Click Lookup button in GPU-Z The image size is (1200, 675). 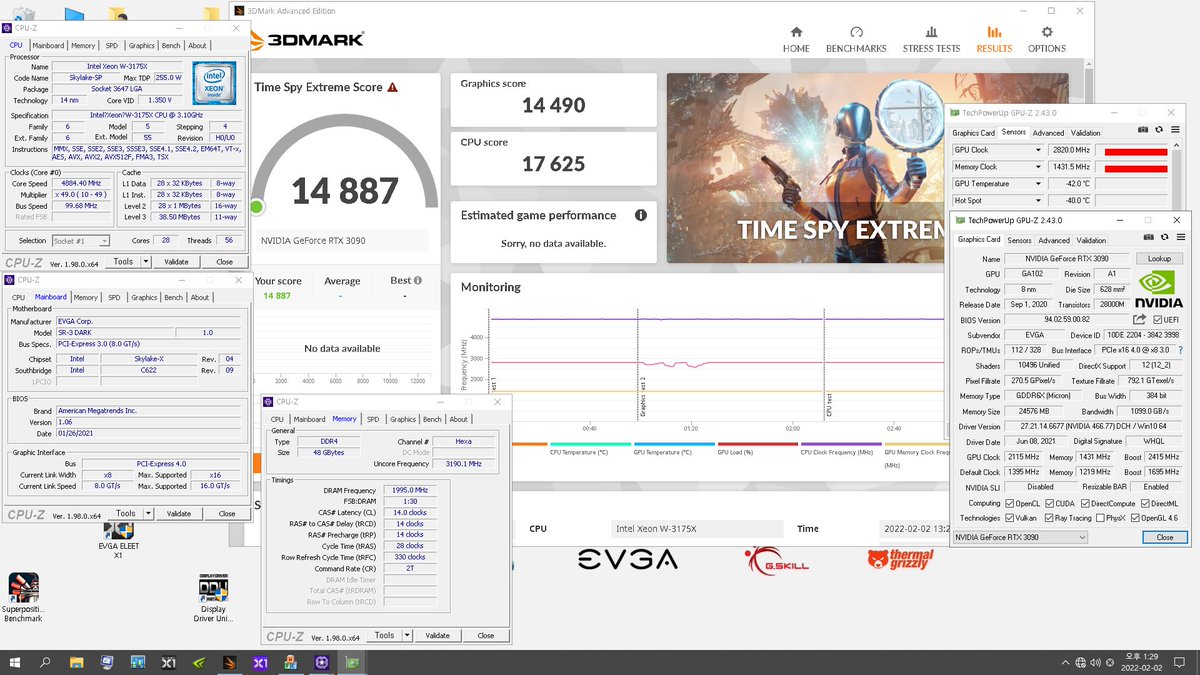coord(1159,258)
